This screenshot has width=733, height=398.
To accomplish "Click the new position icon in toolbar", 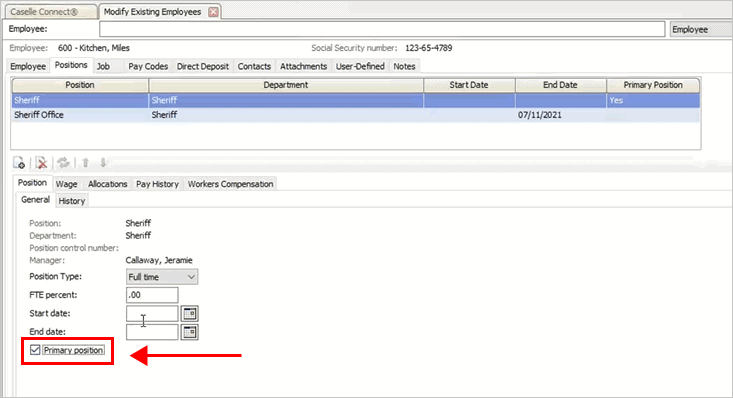I will [19, 163].
